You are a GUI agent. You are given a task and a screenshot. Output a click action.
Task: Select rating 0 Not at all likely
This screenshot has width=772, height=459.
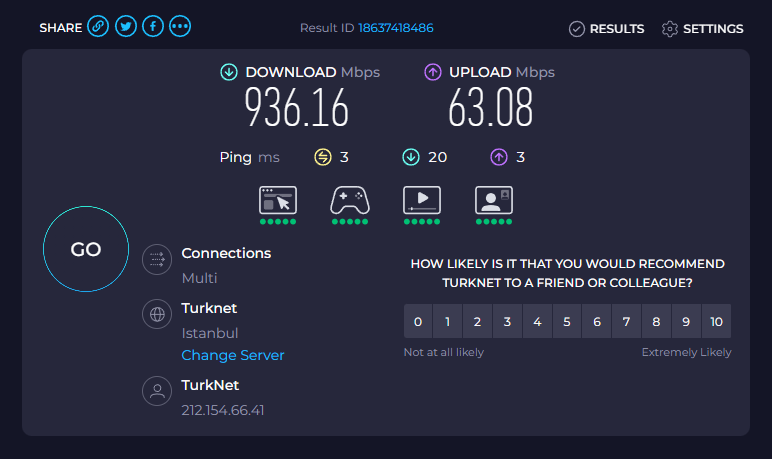418,322
